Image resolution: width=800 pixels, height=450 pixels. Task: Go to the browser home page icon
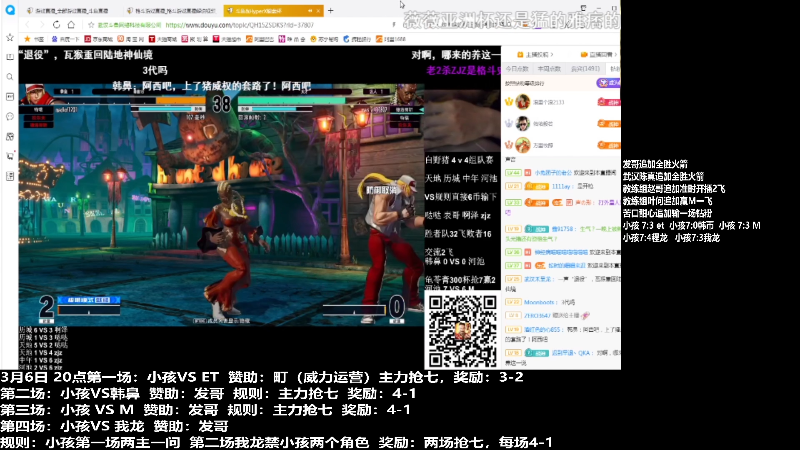pos(71,24)
